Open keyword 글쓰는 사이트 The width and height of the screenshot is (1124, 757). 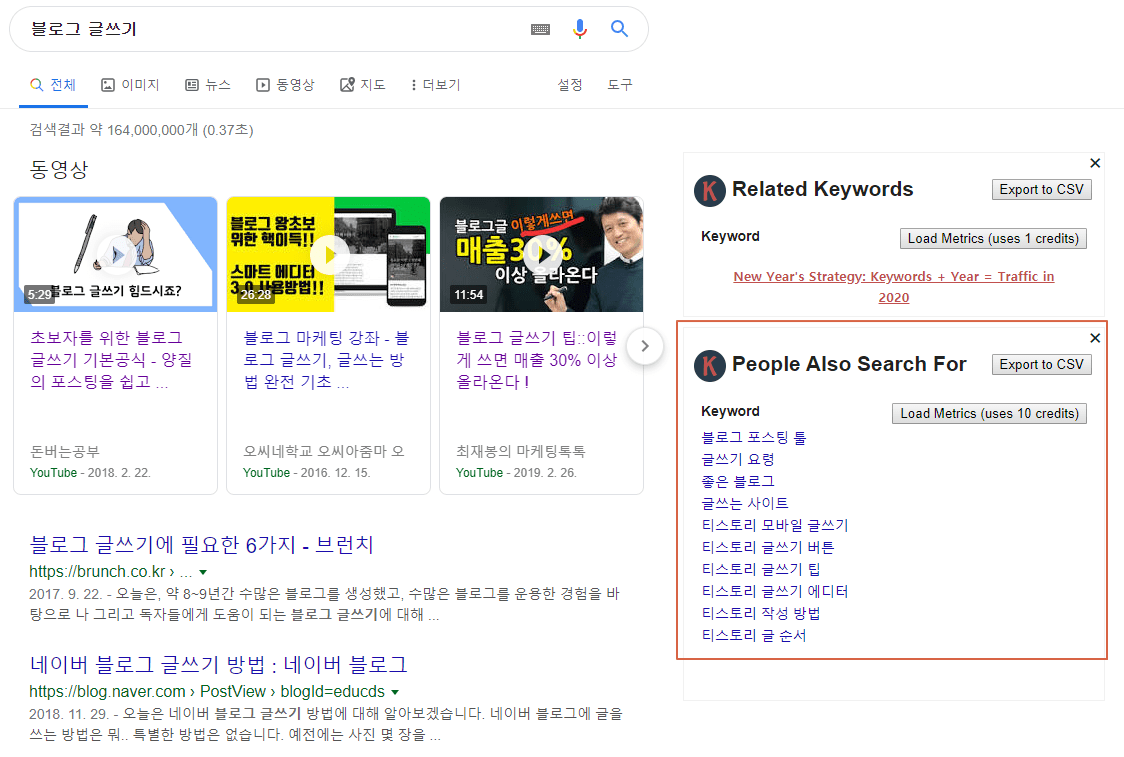[x=745, y=504]
